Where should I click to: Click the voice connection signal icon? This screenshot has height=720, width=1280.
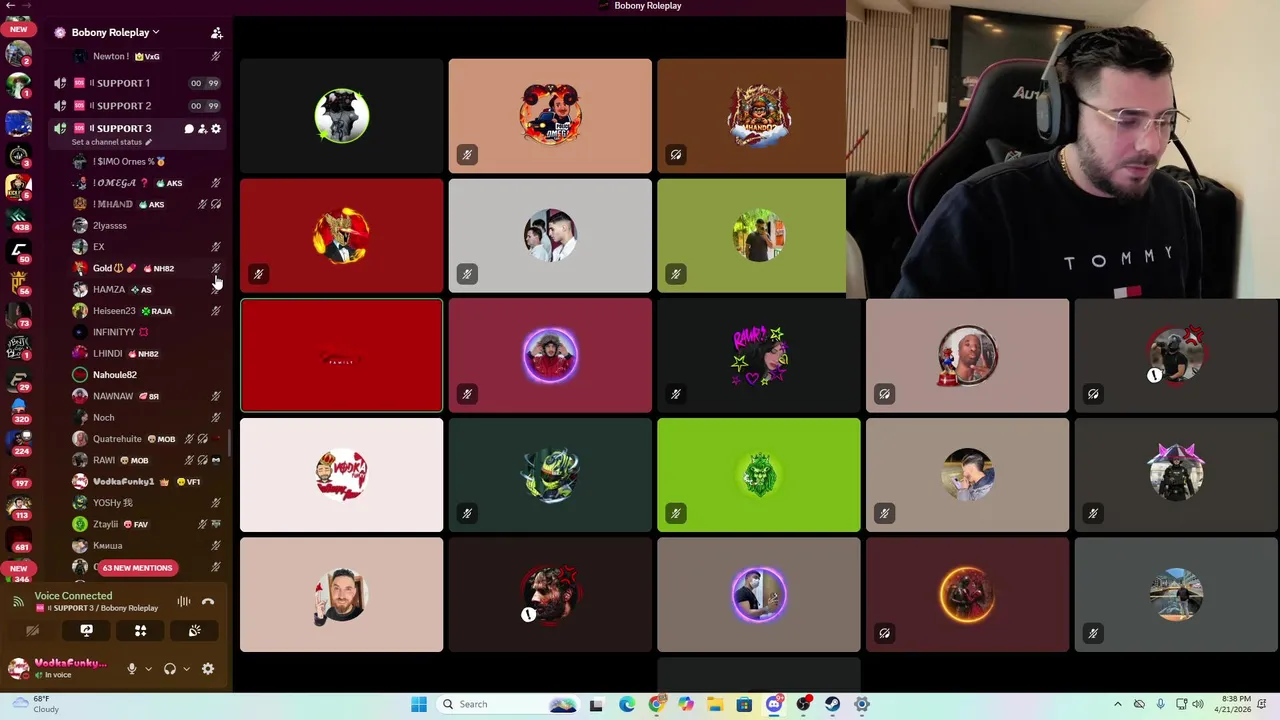pos(18,601)
